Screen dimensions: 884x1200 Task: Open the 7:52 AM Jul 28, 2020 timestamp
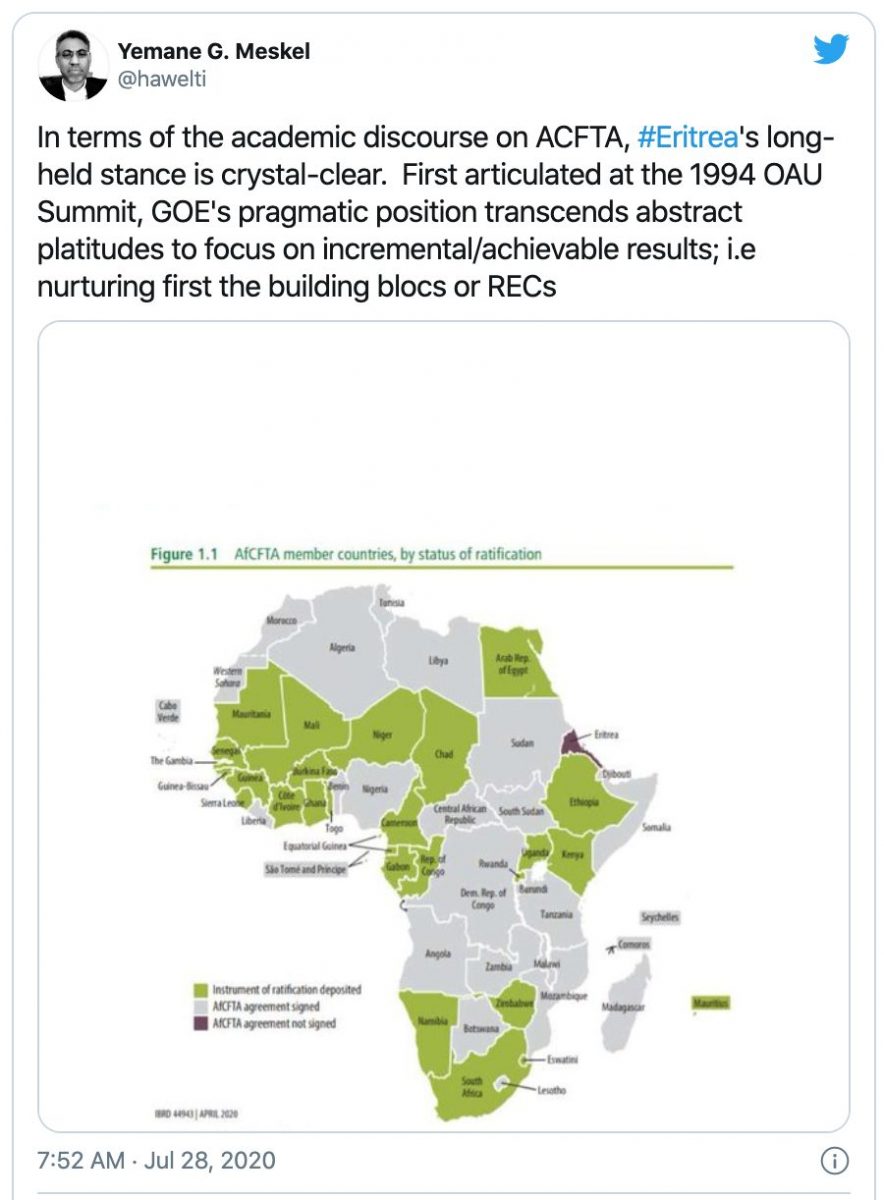pyautogui.click(x=156, y=1161)
